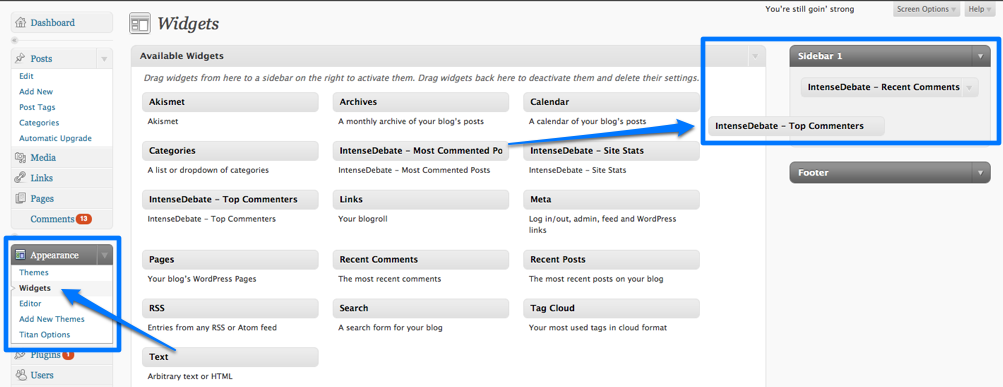This screenshot has width=1003, height=387.
Task: Select the Text widget
Action: coord(230,357)
